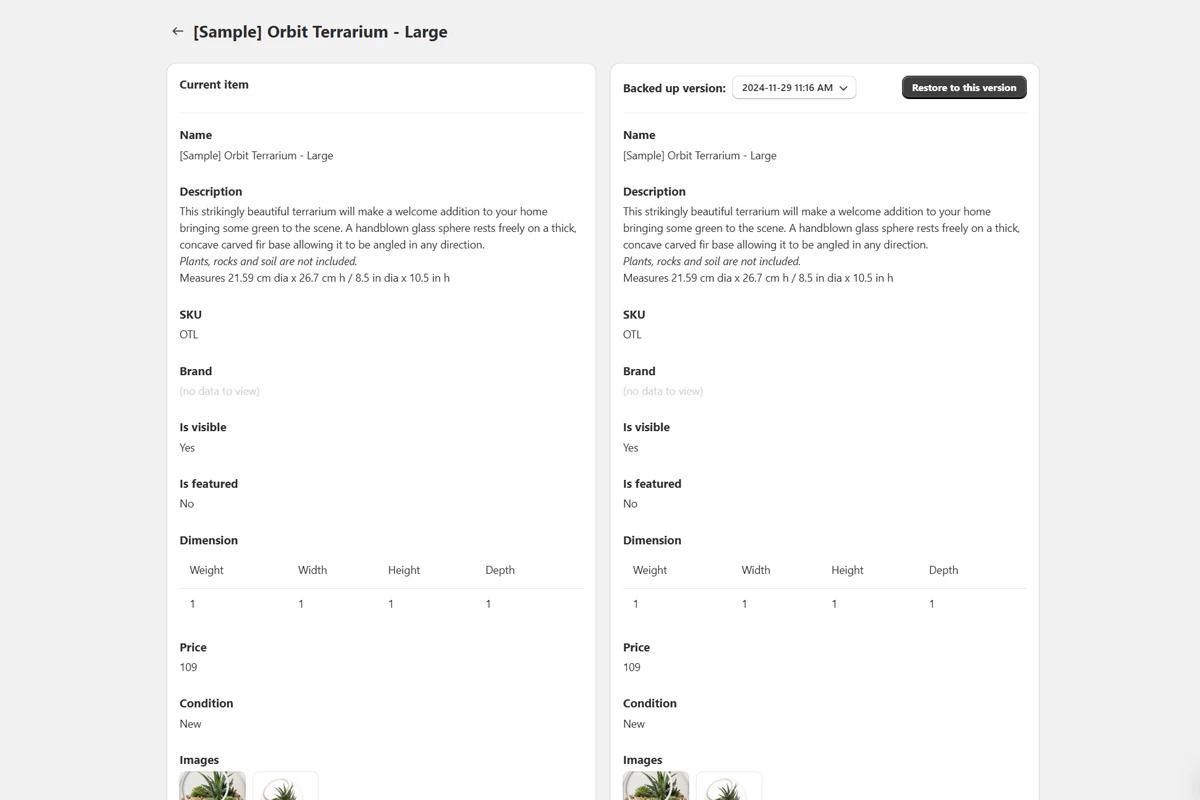Click the Is visible value Yes
Image resolution: width=1200 pixels, height=800 pixels.
point(187,447)
